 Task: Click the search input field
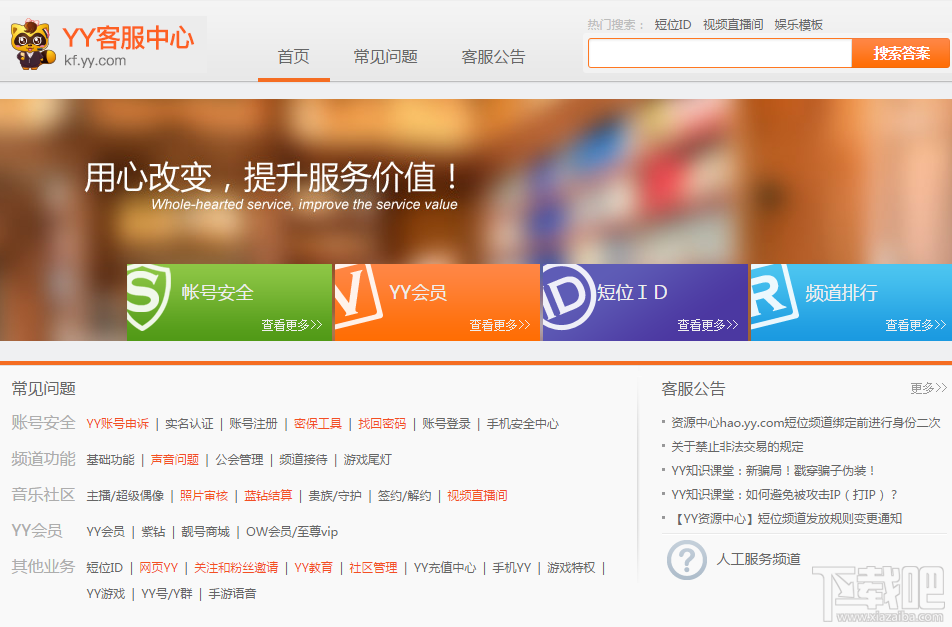[720, 53]
